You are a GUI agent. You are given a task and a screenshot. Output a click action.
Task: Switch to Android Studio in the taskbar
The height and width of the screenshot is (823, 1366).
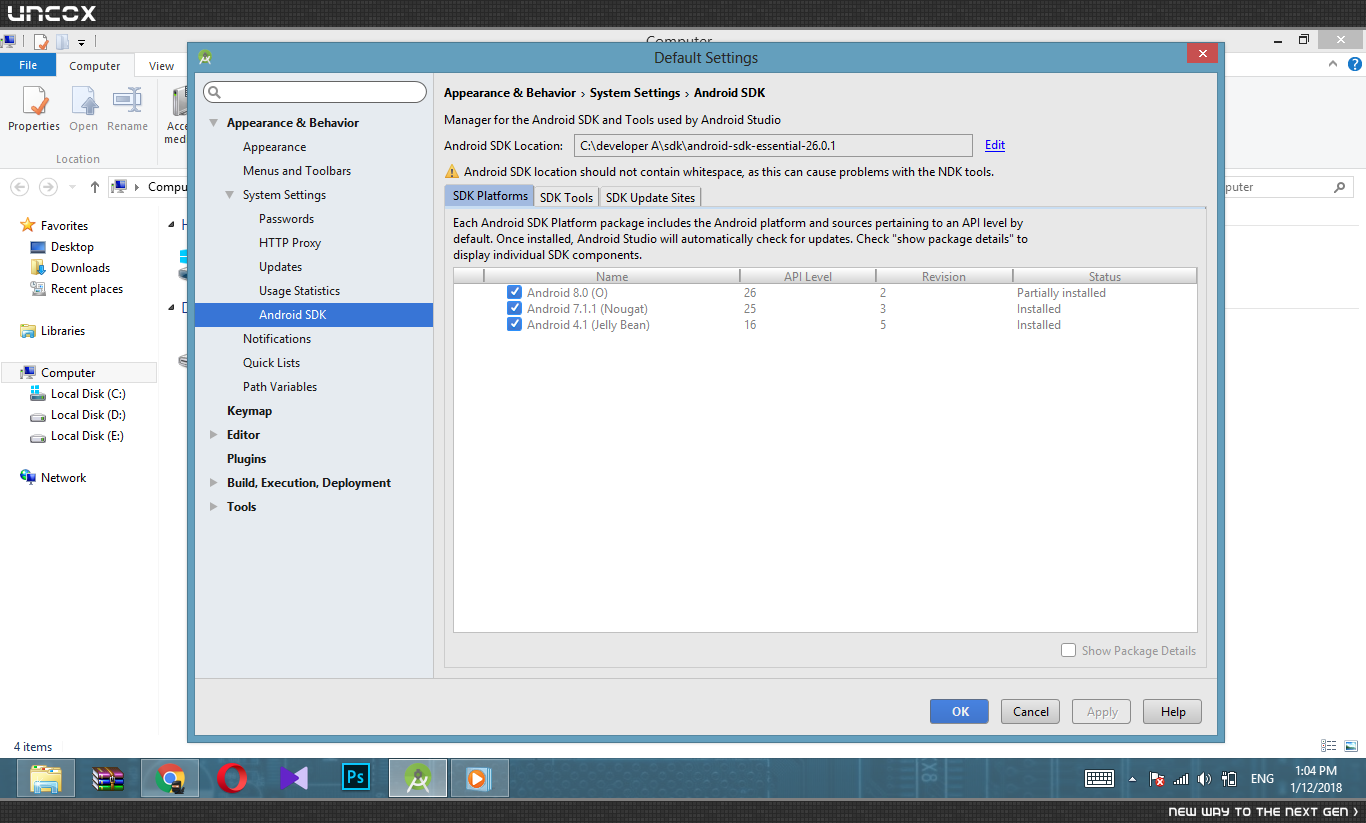click(418, 778)
